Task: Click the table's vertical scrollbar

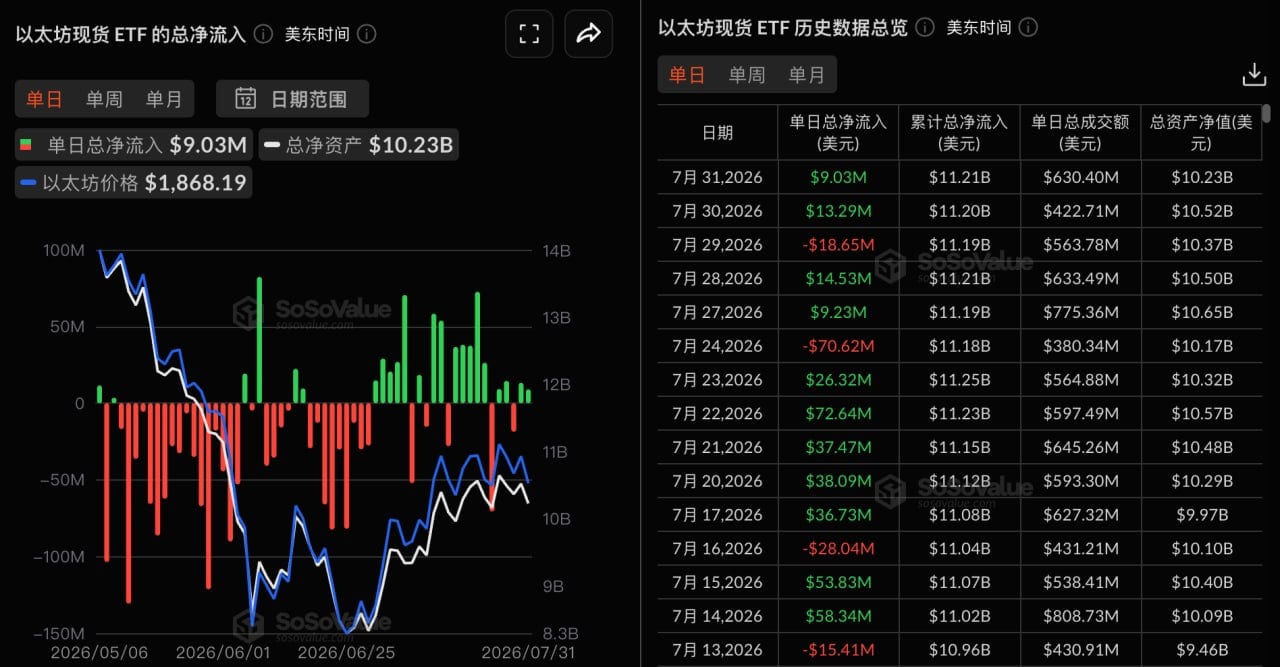Action: pos(1267,113)
